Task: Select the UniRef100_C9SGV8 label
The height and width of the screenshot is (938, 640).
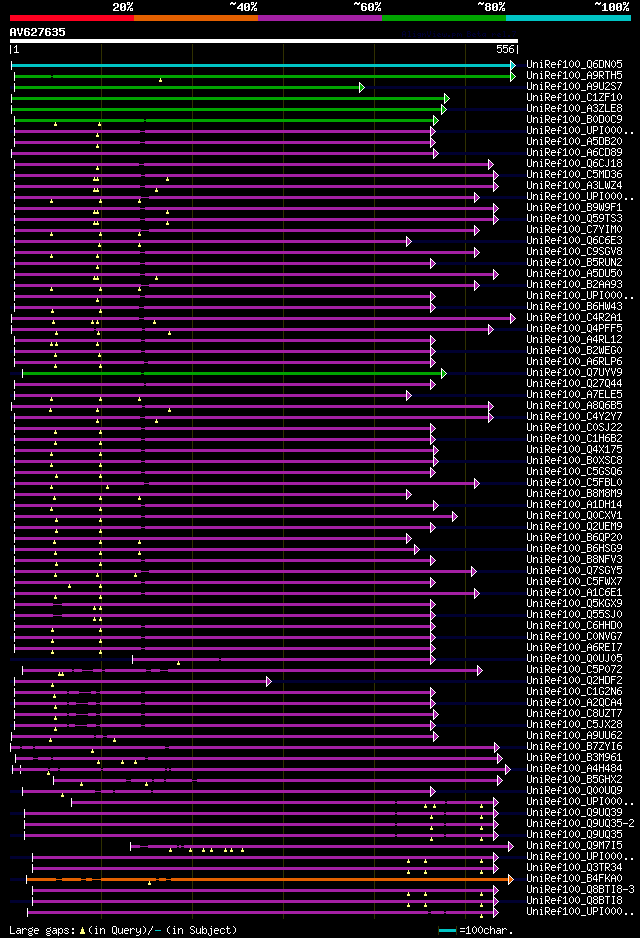Action: [x=574, y=251]
